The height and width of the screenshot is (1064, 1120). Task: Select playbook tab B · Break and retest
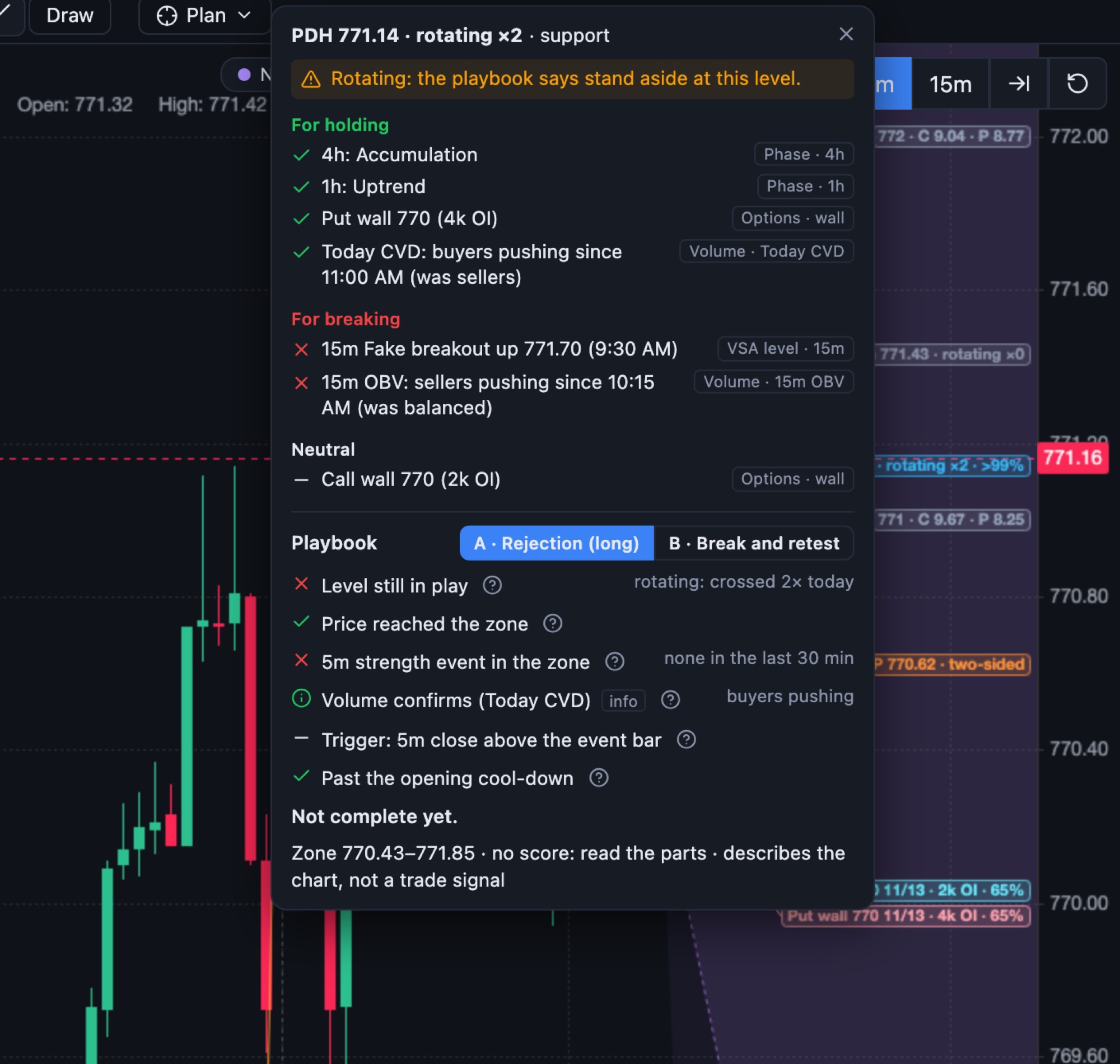[754, 543]
